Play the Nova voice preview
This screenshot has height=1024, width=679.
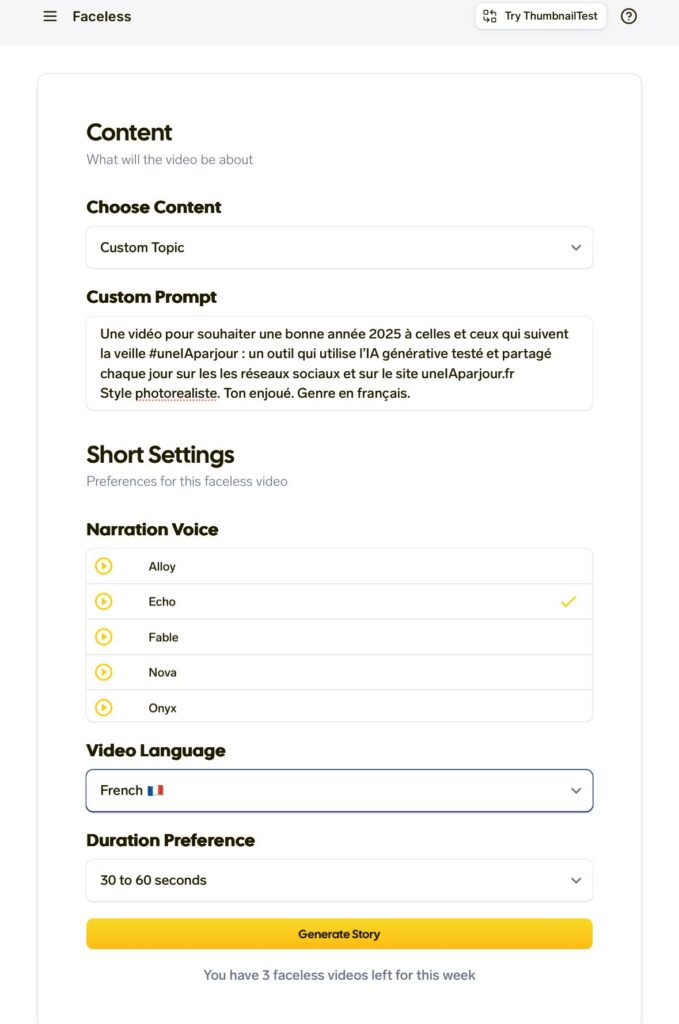[103, 672]
